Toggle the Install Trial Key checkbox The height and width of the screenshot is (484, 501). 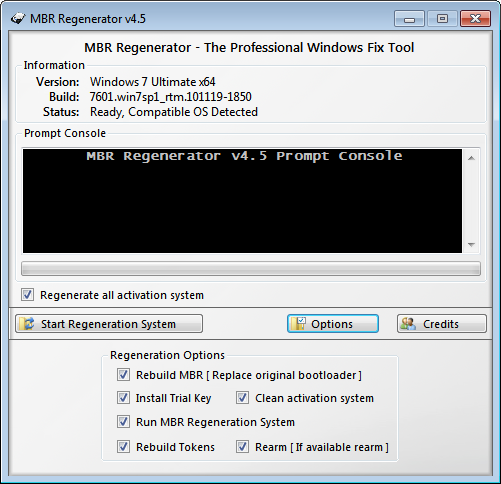pyautogui.click(x=123, y=398)
